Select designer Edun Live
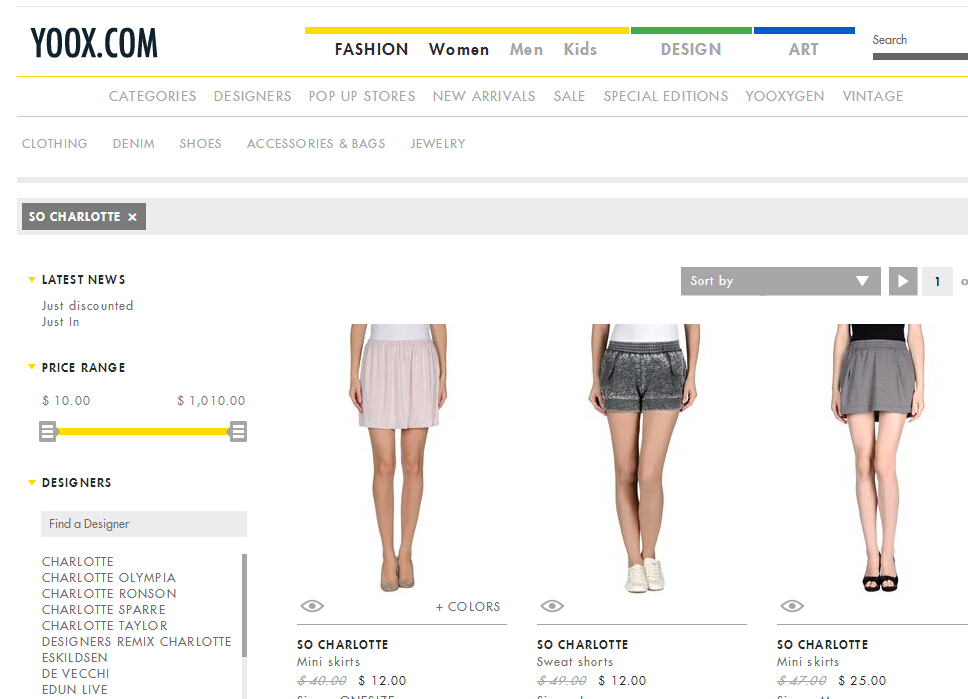Viewport: 968px width, 699px height. 75,690
